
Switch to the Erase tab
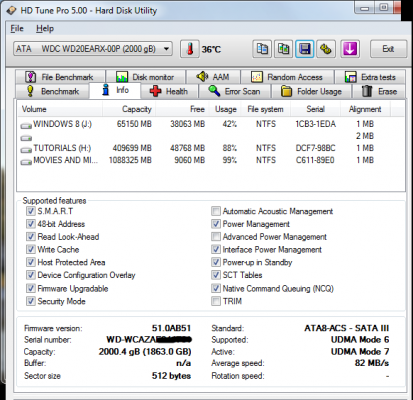click(x=379, y=91)
